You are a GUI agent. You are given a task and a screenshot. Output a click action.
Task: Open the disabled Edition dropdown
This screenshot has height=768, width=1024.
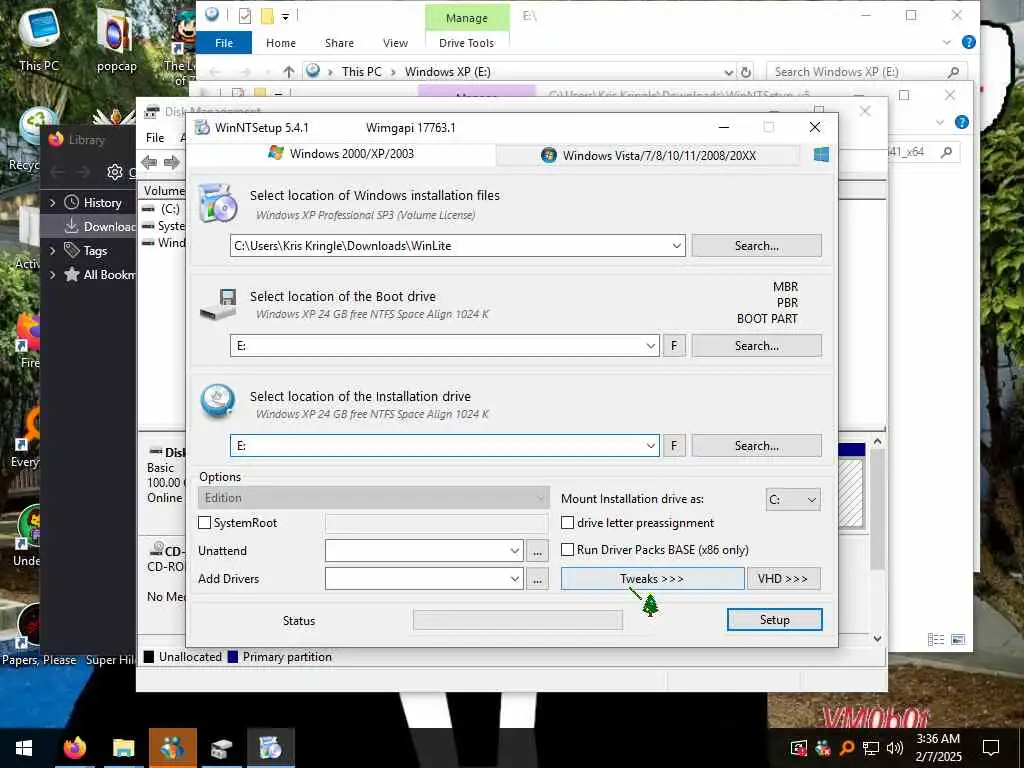373,498
